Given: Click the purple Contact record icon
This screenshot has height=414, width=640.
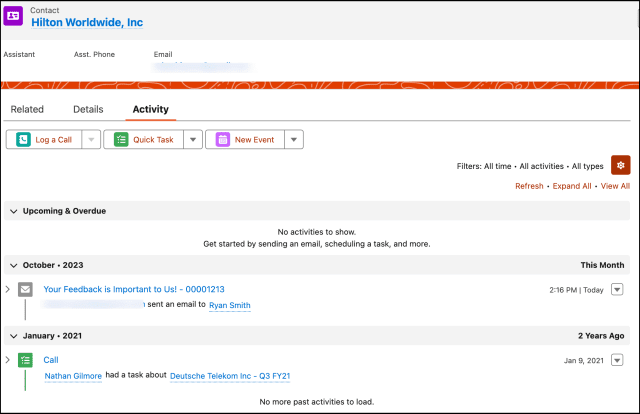Looking at the screenshot, I should tap(13, 16).
